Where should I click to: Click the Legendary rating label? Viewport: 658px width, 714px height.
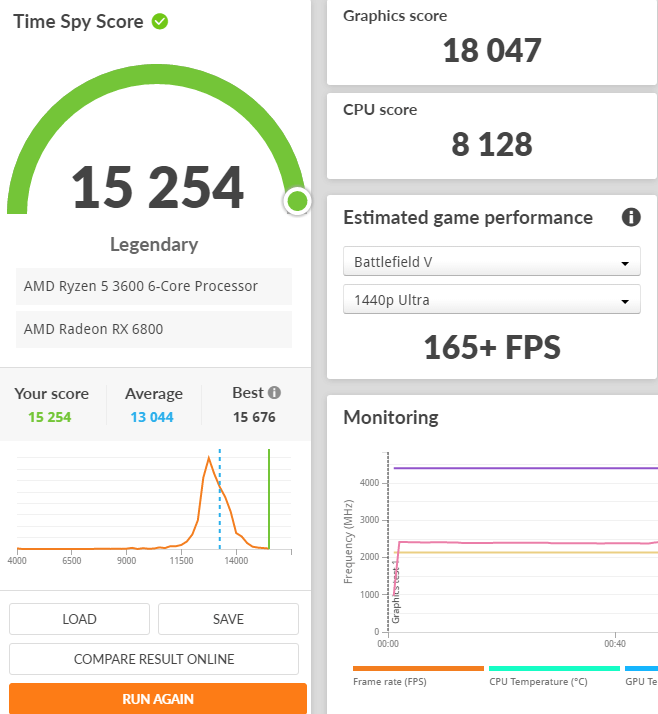154,245
